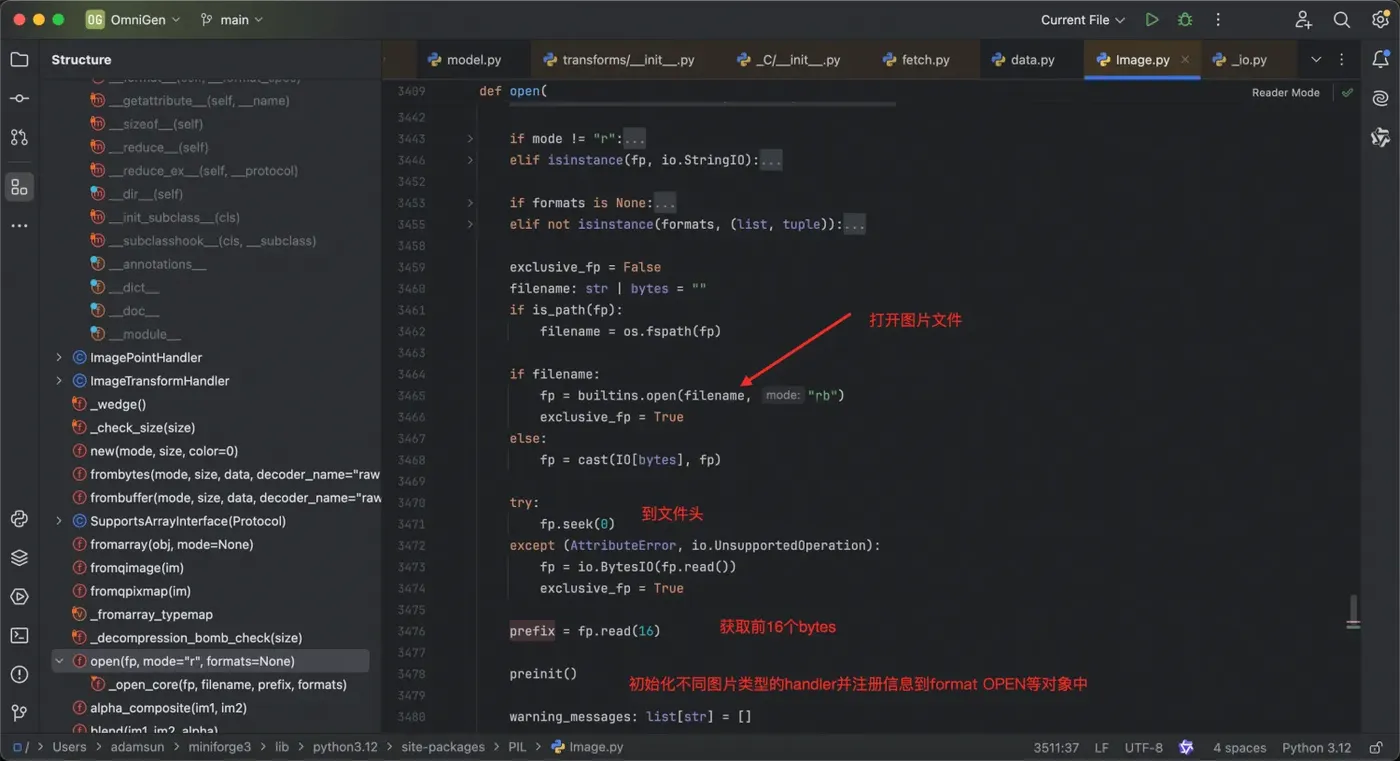1400x761 pixels.
Task: Click cursor position 3511:37 in status bar
Action: tap(1056, 747)
